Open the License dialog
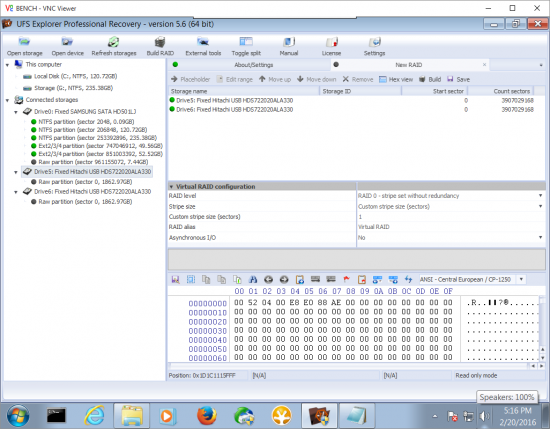Screen dimensions: 550x429 coord(331,46)
